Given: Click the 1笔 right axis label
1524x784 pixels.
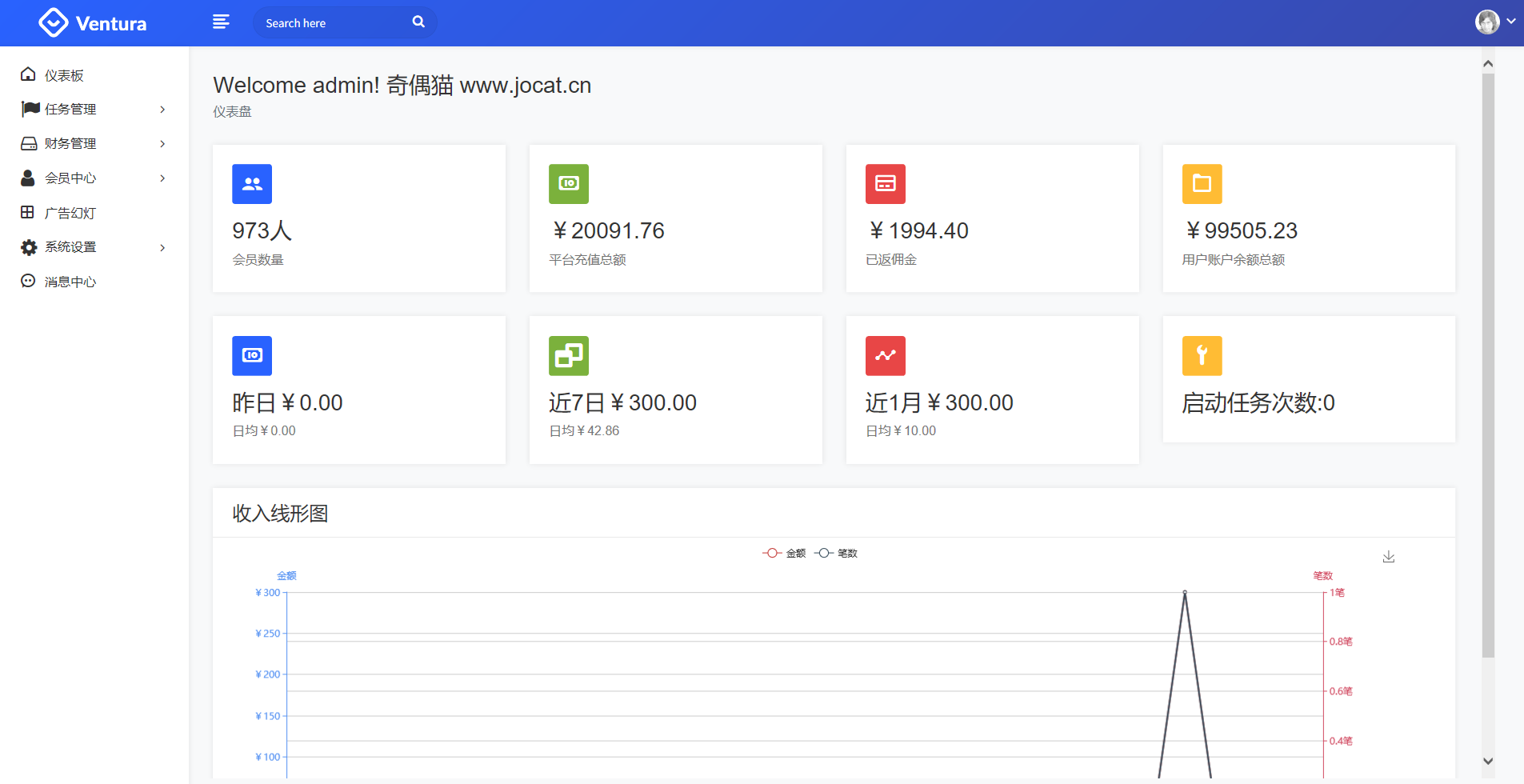Looking at the screenshot, I should (1338, 593).
